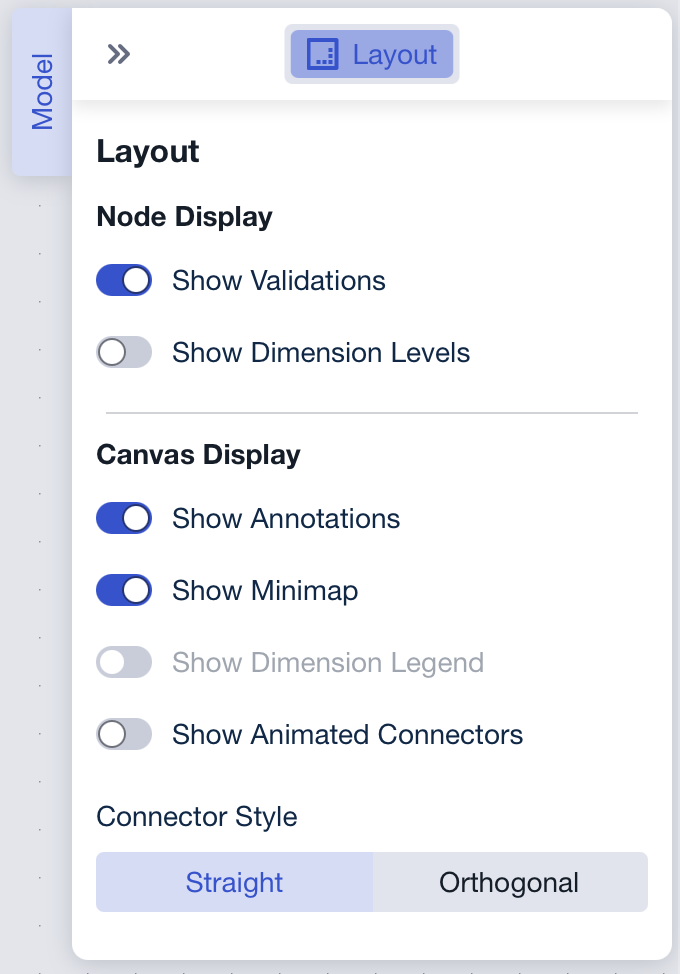Select the Layout tab
The width and height of the screenshot is (680, 974).
click(372, 54)
